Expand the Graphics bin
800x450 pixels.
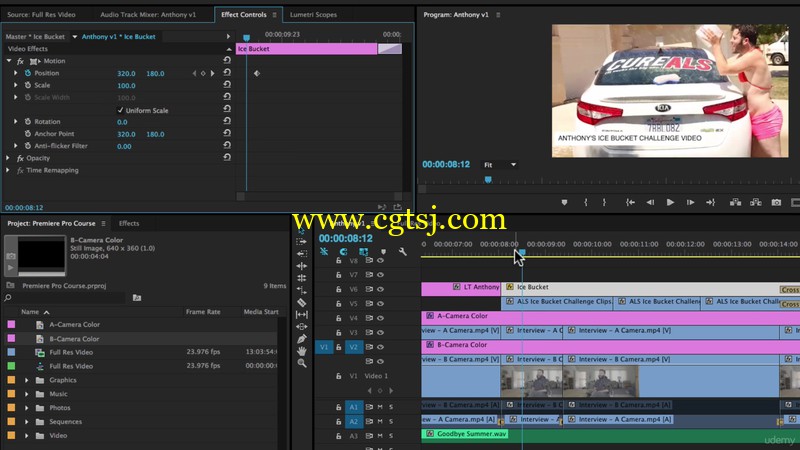pyautogui.click(x=27, y=380)
